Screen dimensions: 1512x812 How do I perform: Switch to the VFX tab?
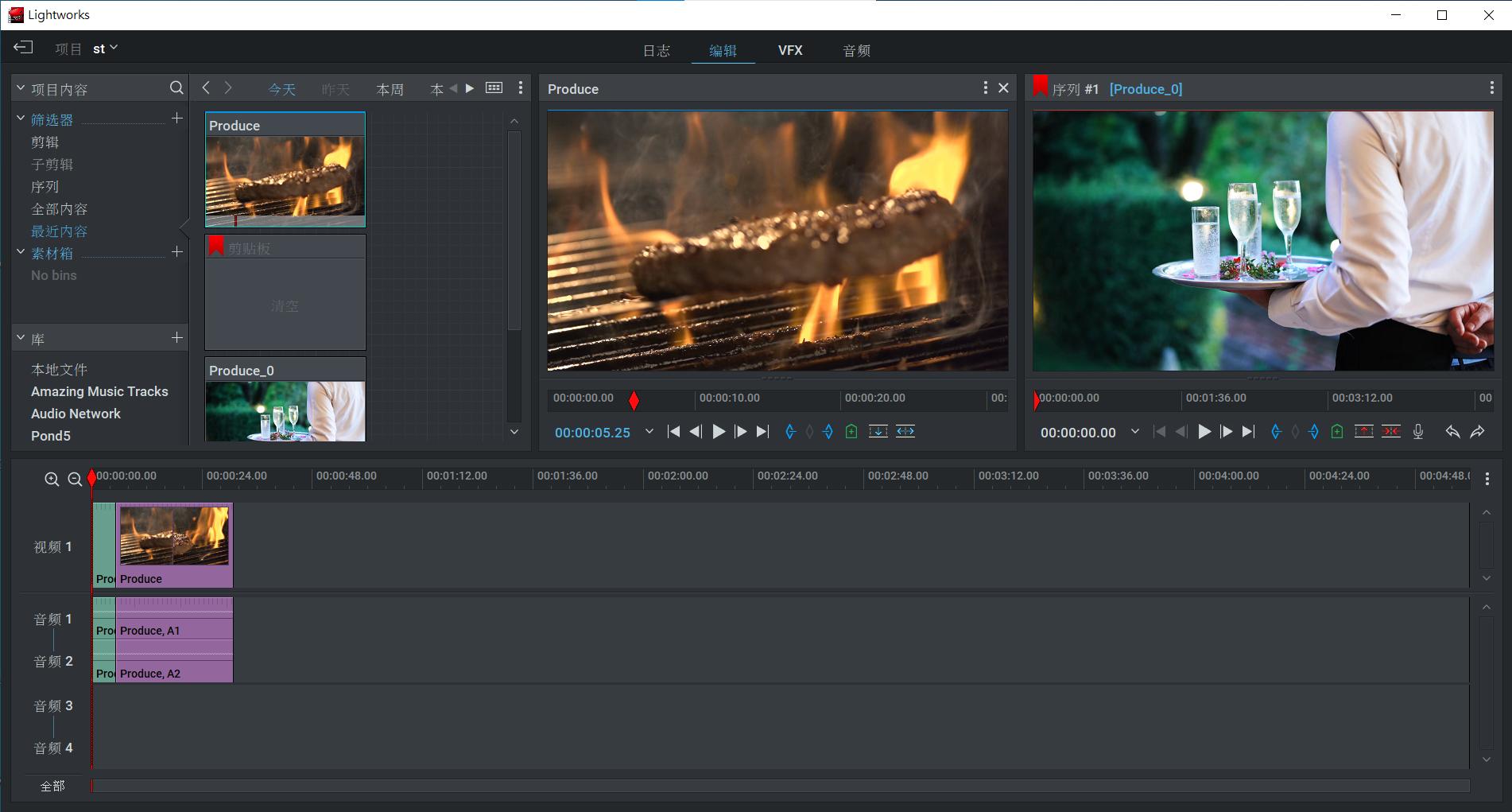pos(789,50)
